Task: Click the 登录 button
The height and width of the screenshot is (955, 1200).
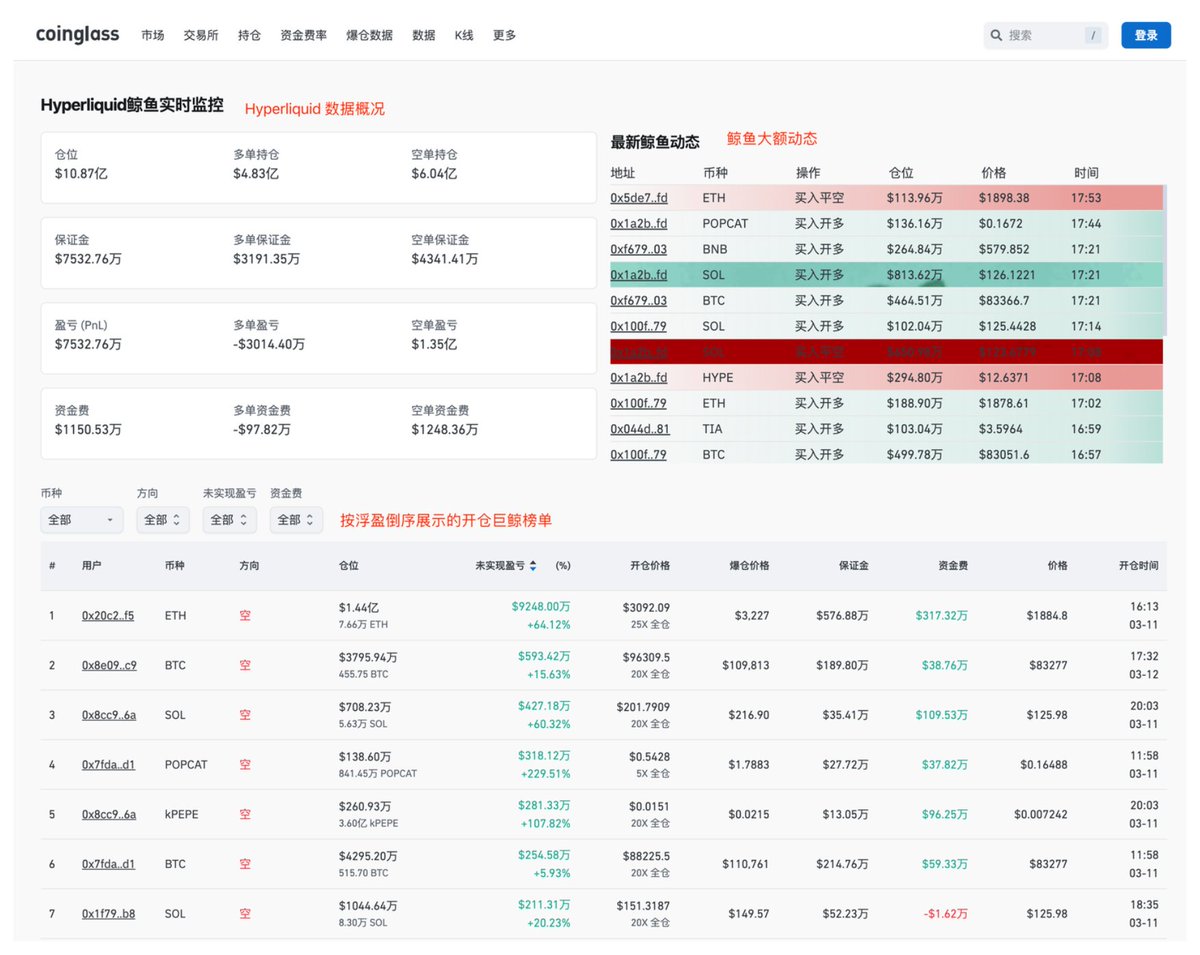Action: 1145,35
